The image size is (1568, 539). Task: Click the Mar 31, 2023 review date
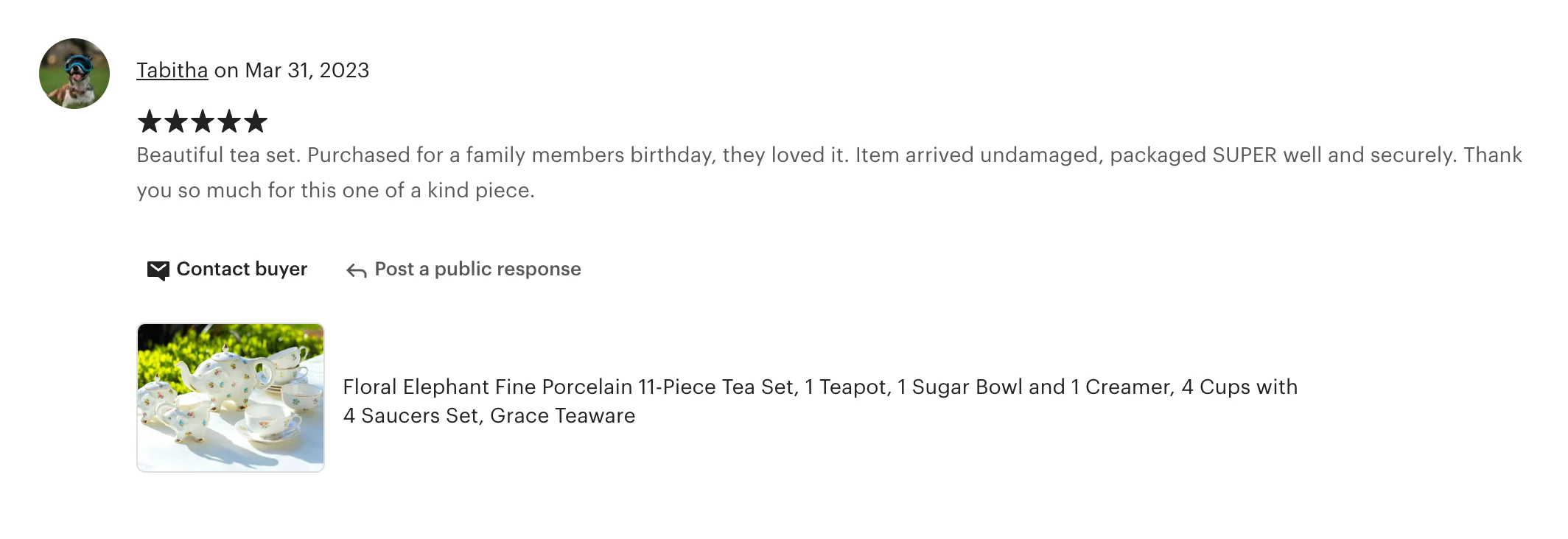click(307, 71)
